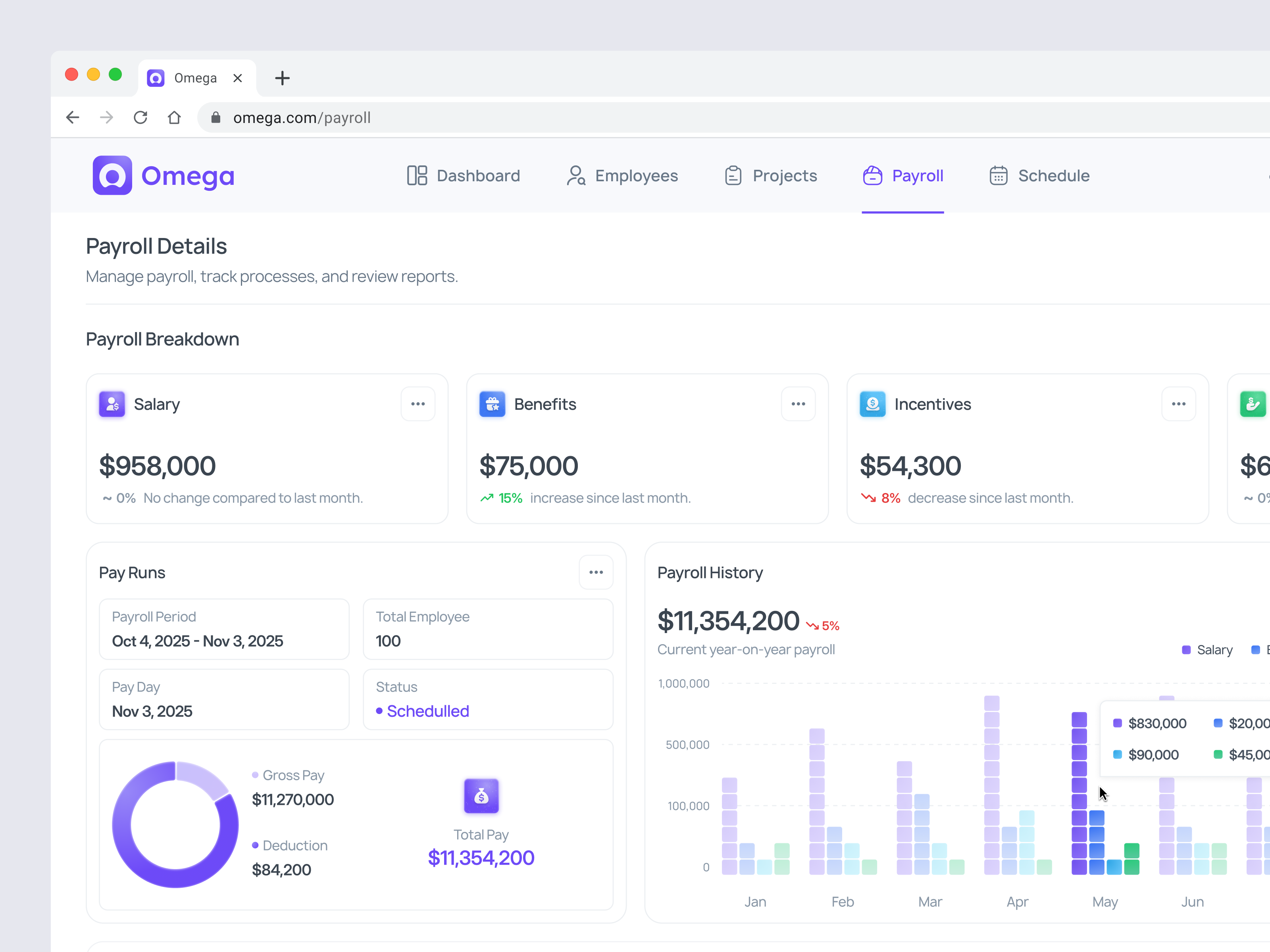This screenshot has width=1270, height=952.
Task: Click the Schedule calendar icon
Action: point(999,176)
